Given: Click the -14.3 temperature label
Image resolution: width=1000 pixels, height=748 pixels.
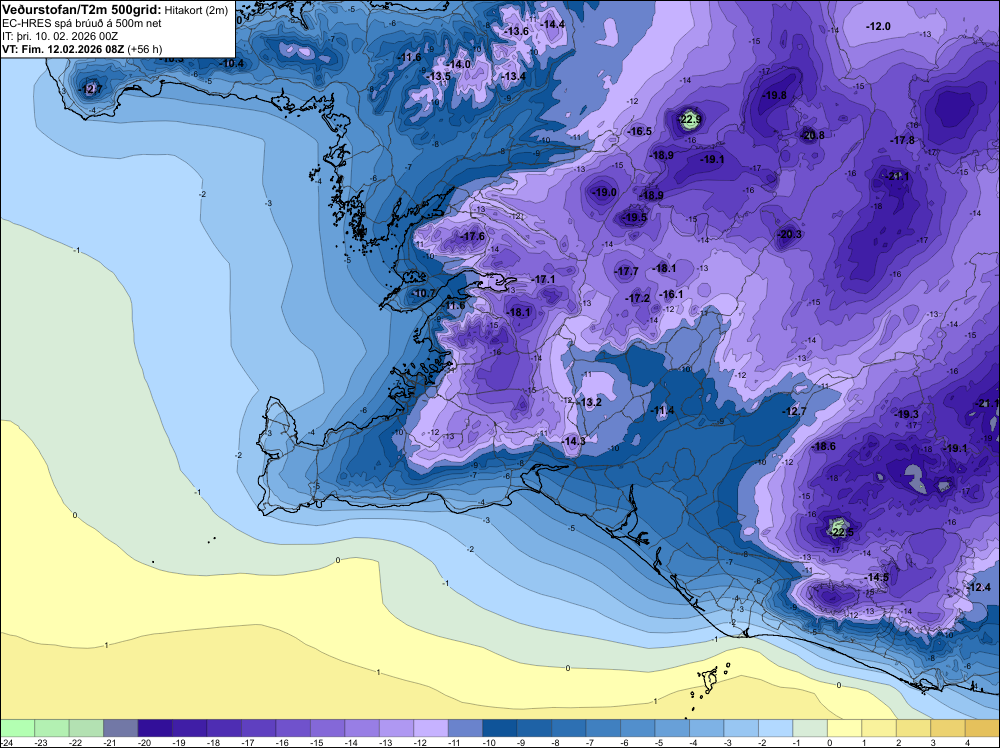Looking at the screenshot, I should [x=574, y=441].
